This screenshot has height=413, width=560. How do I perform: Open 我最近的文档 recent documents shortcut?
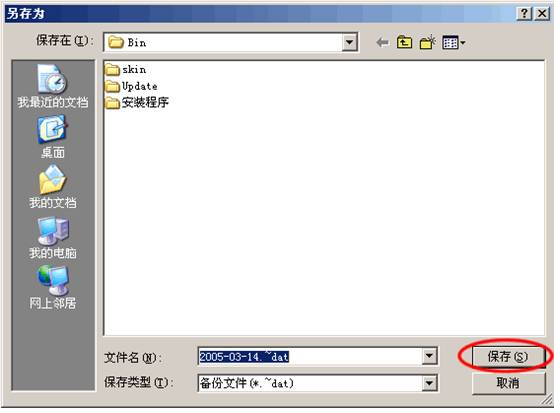coord(53,86)
